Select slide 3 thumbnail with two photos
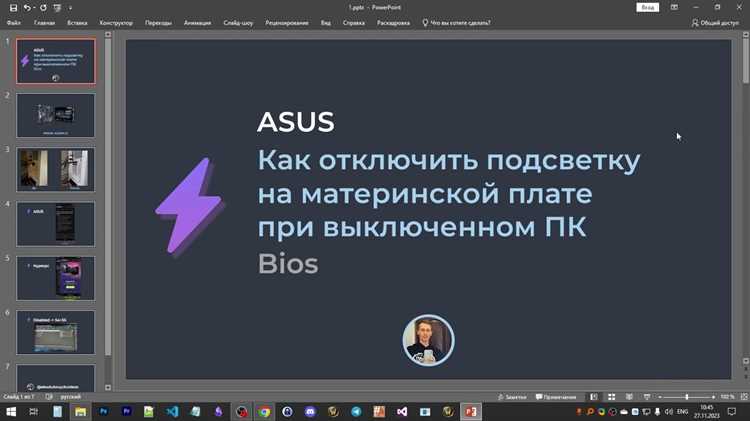 click(x=56, y=169)
